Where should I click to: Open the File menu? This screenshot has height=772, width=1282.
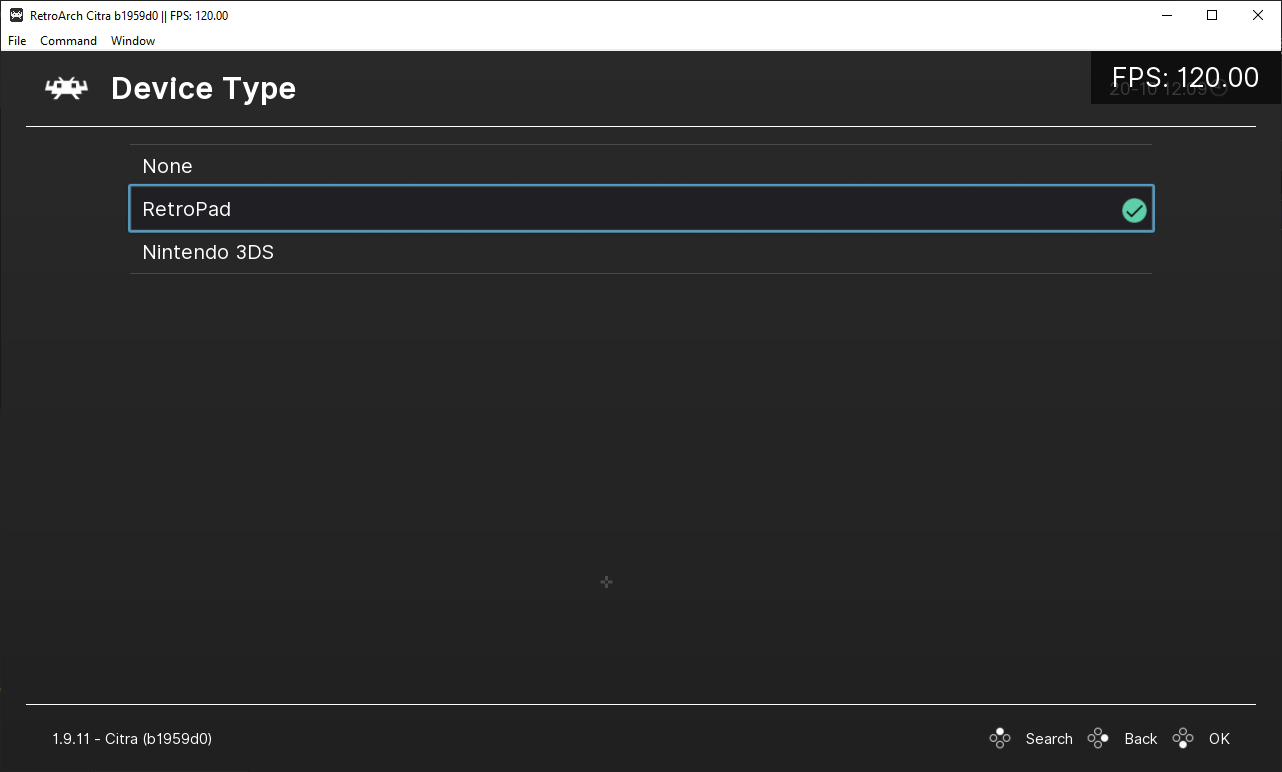[x=17, y=41]
